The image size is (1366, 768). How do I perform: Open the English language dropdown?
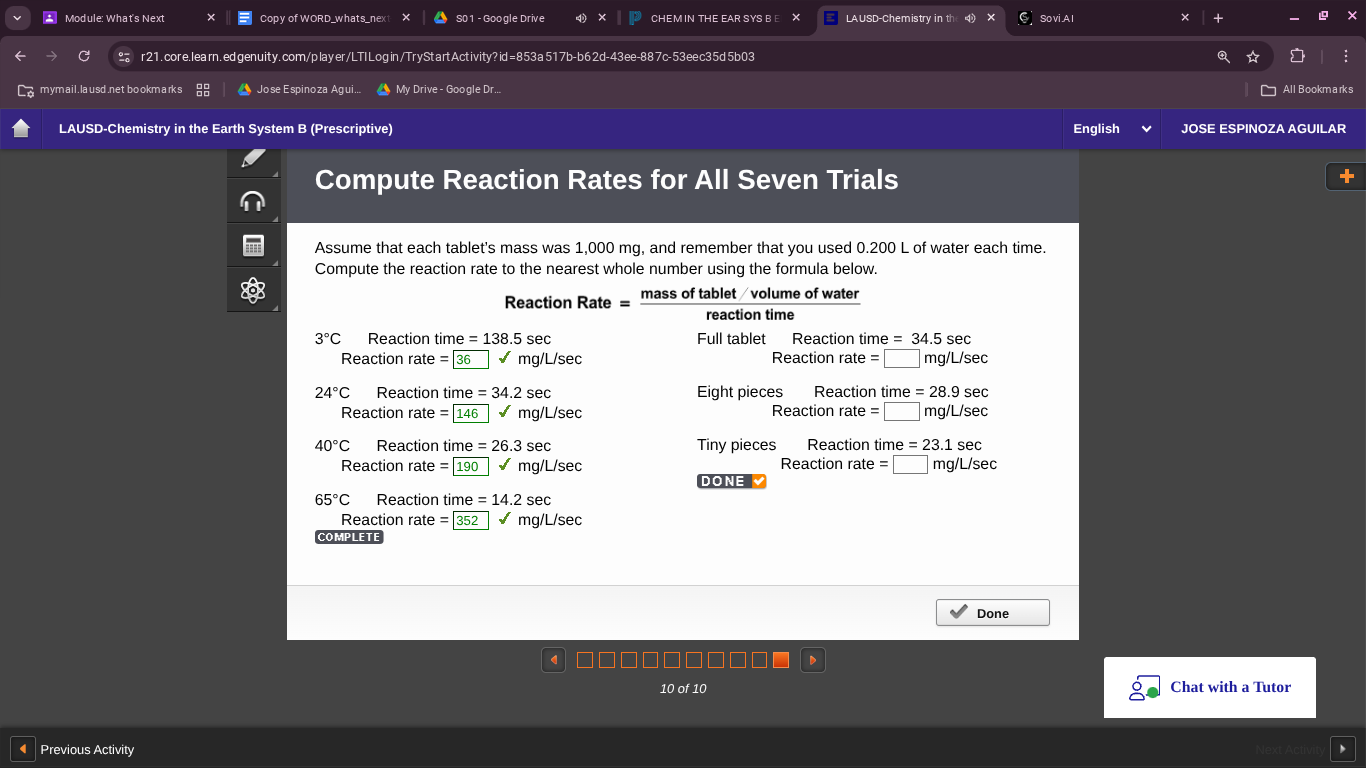coord(1111,128)
